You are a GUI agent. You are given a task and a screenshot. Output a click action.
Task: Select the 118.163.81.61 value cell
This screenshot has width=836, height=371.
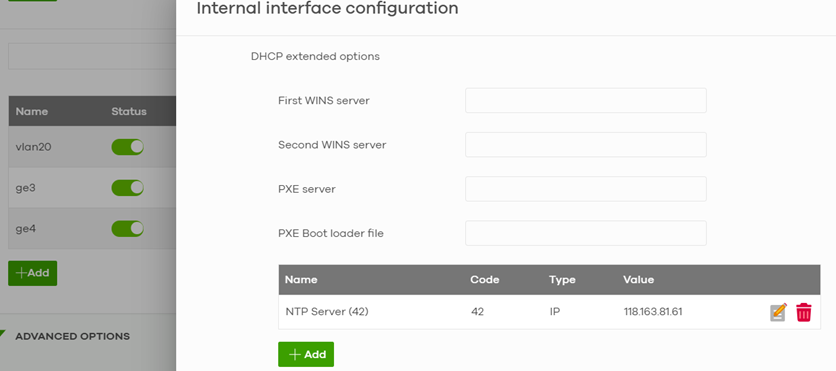coord(653,312)
